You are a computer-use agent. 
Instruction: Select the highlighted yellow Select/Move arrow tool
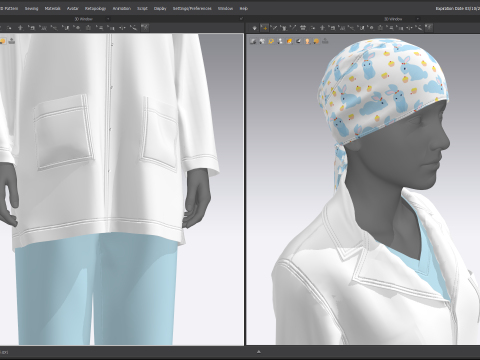tap(264, 28)
